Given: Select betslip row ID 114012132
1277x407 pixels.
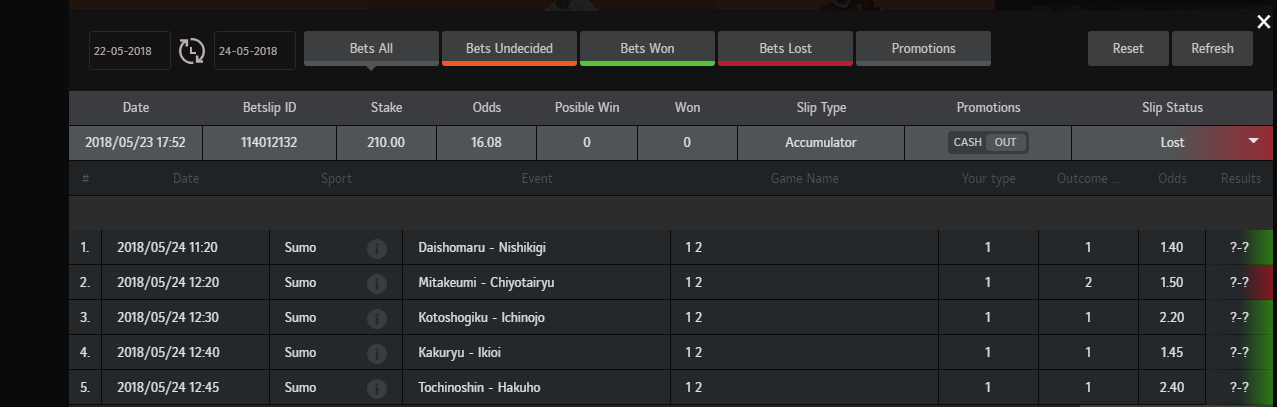Looking at the screenshot, I should (x=269, y=143).
